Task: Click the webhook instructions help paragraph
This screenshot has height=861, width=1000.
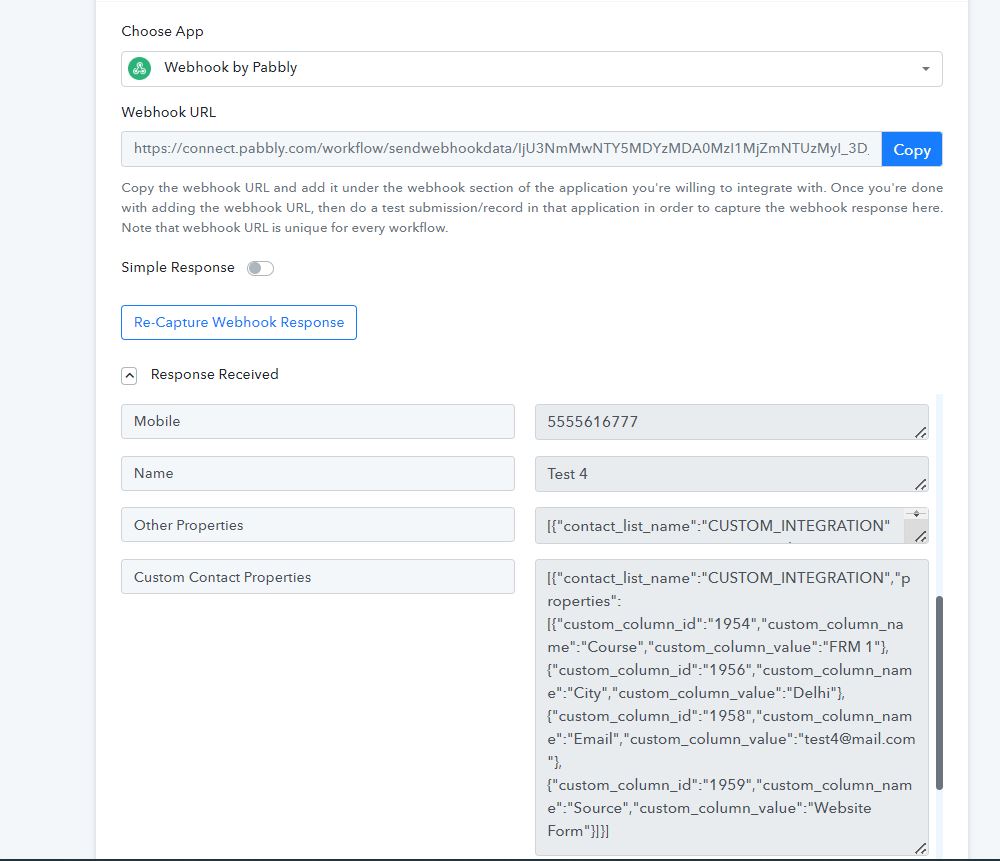Action: click(x=532, y=208)
